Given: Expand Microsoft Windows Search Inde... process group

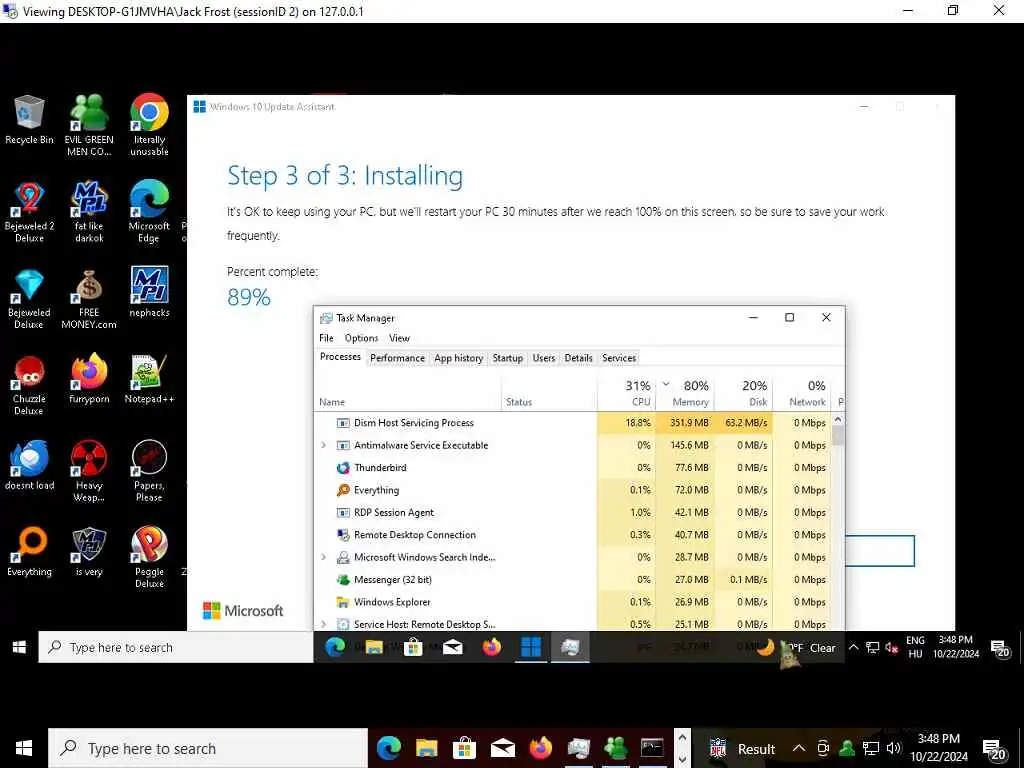Looking at the screenshot, I should point(323,557).
